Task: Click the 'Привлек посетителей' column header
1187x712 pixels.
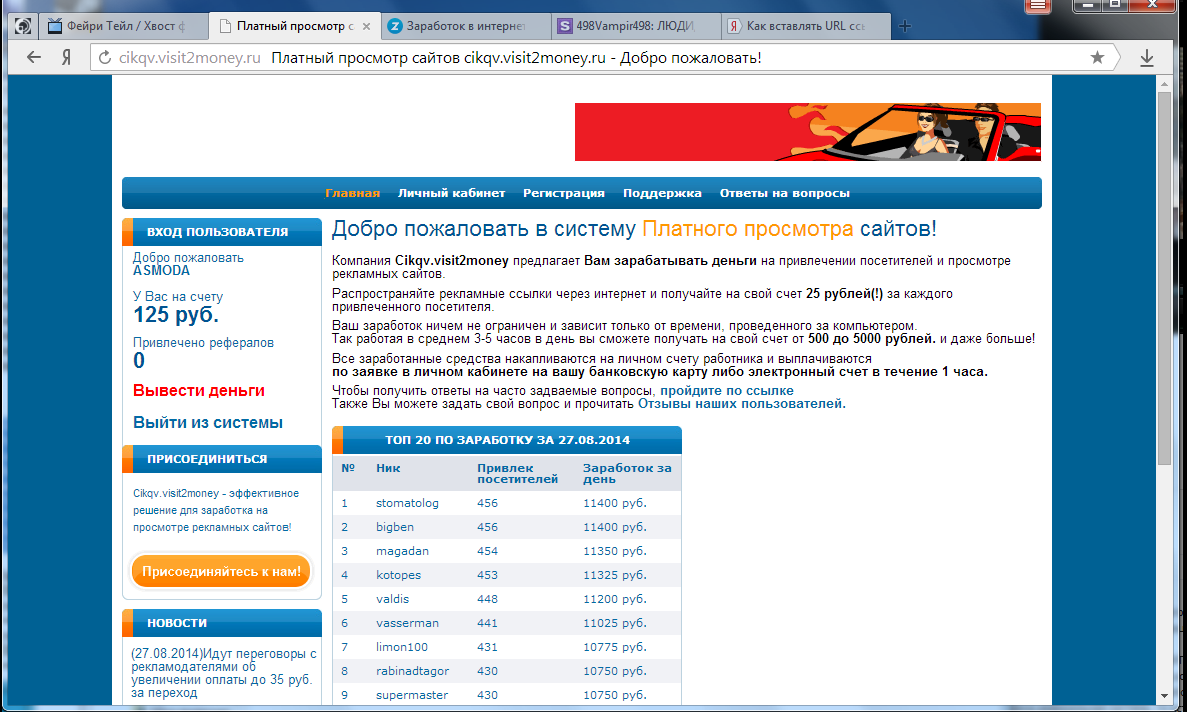Action: coord(517,474)
